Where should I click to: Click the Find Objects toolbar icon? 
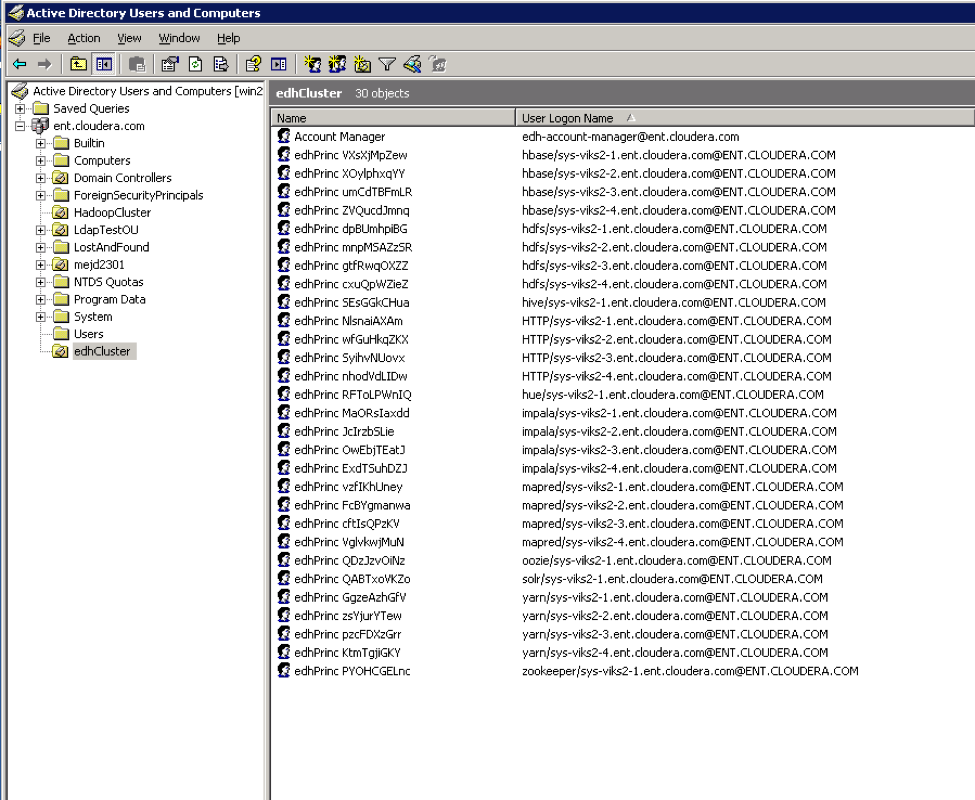(411, 64)
